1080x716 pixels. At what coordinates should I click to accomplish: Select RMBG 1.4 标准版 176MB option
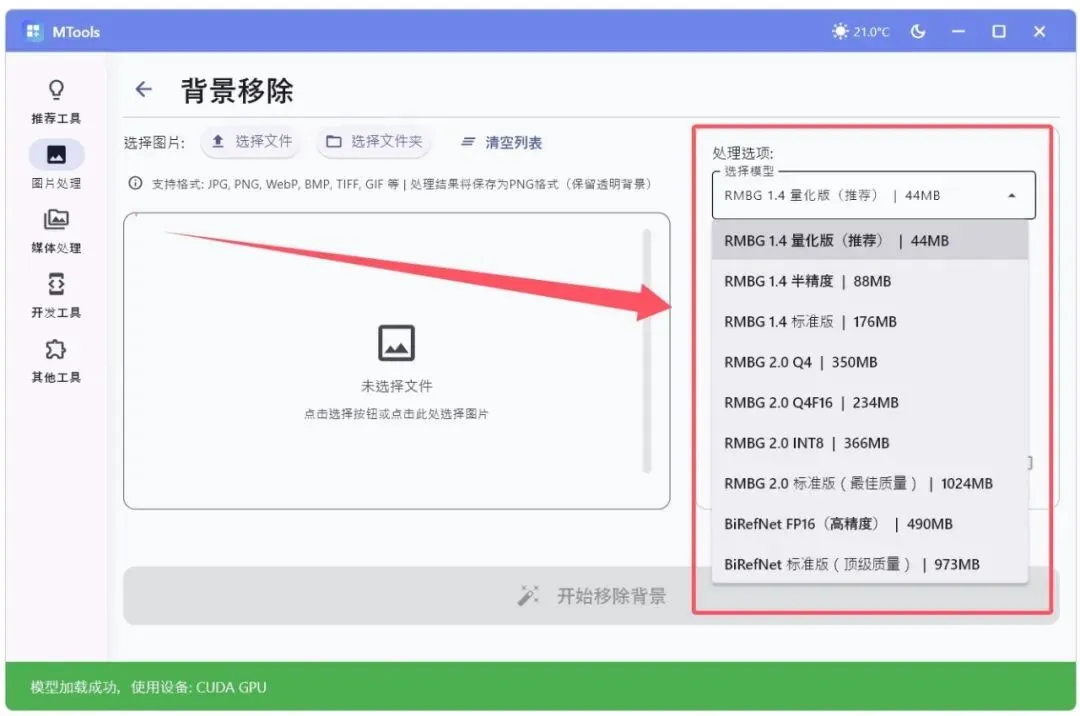(x=870, y=322)
